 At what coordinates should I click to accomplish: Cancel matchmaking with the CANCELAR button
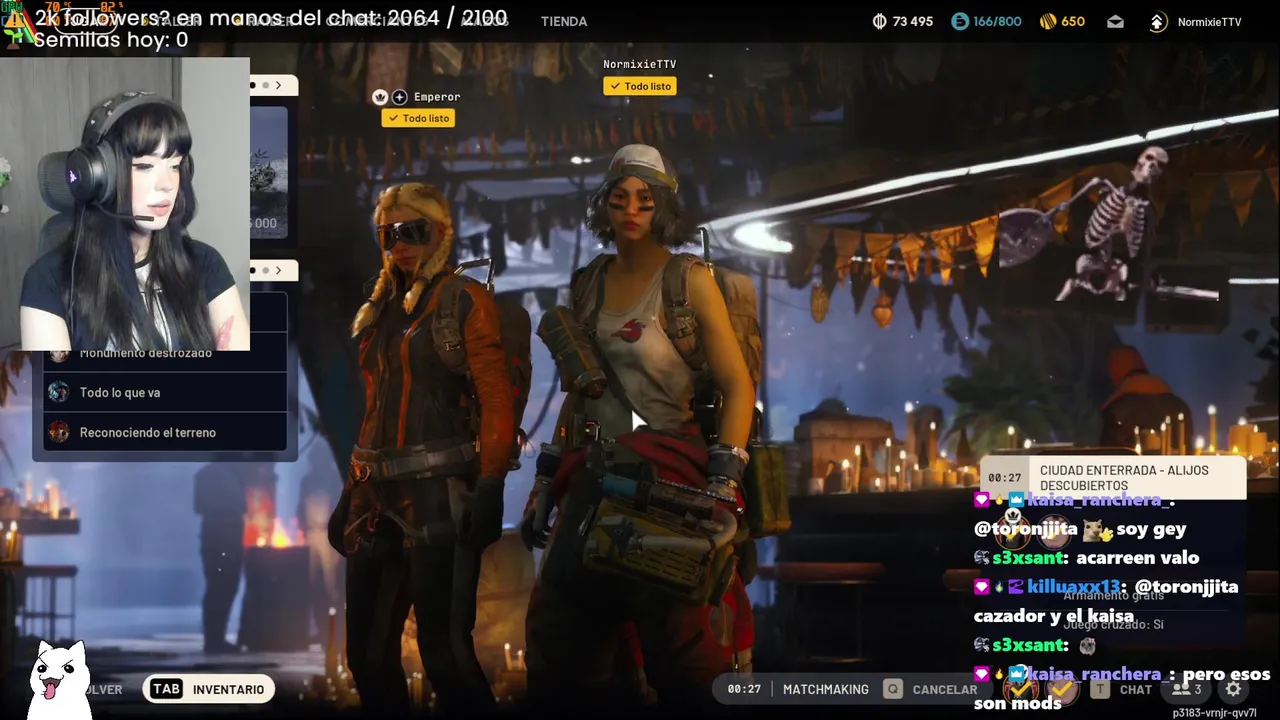click(945, 689)
